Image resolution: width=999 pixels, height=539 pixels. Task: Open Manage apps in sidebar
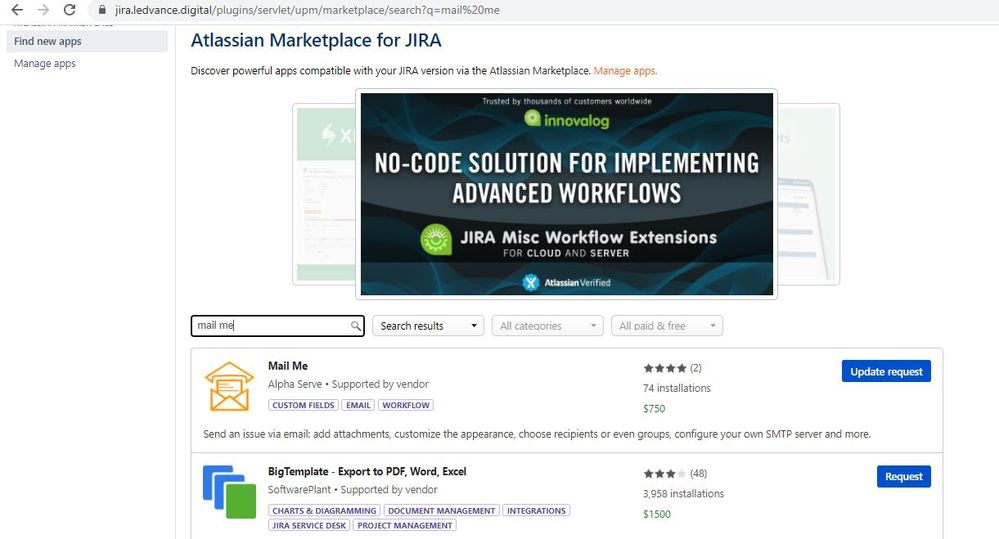pyautogui.click(x=45, y=63)
